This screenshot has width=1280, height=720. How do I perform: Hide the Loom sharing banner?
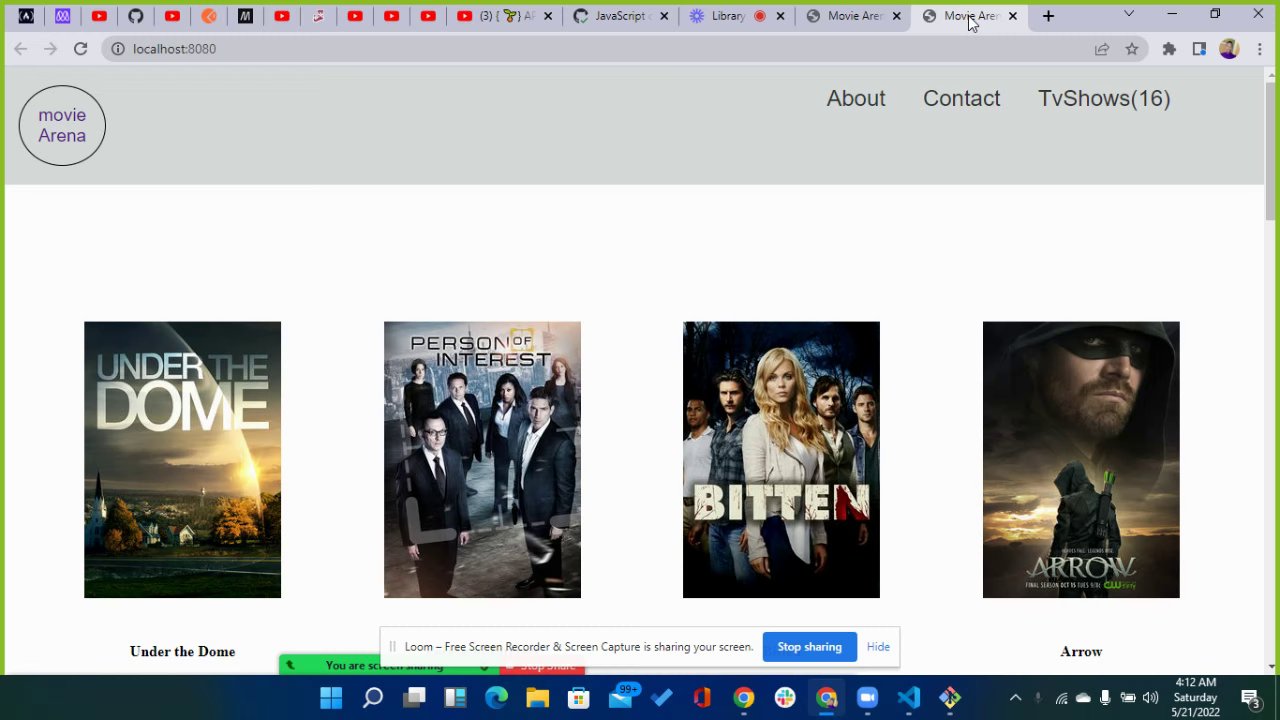click(878, 647)
